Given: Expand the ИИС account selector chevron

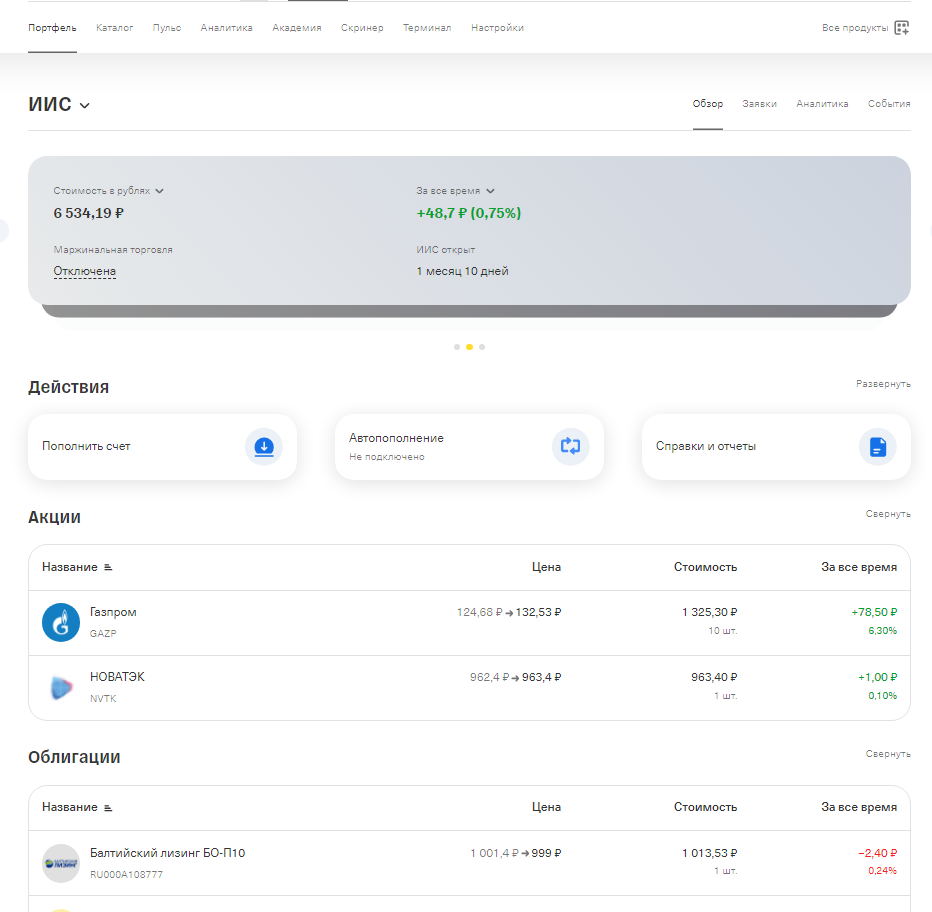Looking at the screenshot, I should click(85, 106).
